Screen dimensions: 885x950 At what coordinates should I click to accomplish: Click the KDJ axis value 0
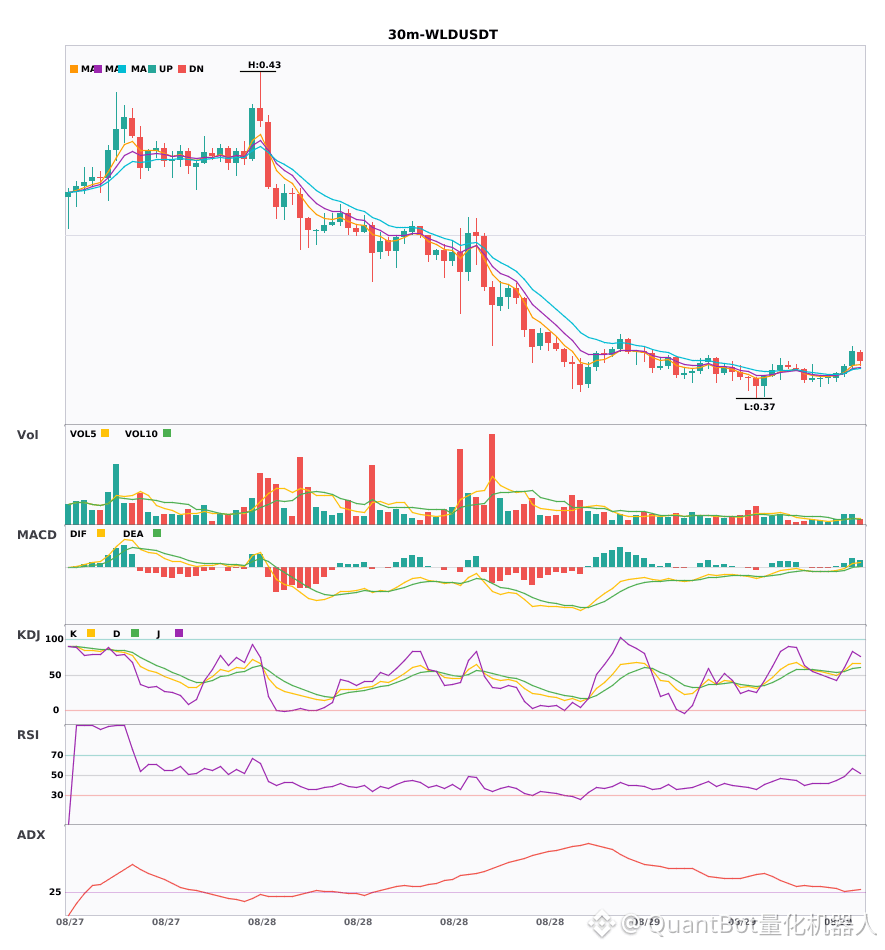coord(56,710)
